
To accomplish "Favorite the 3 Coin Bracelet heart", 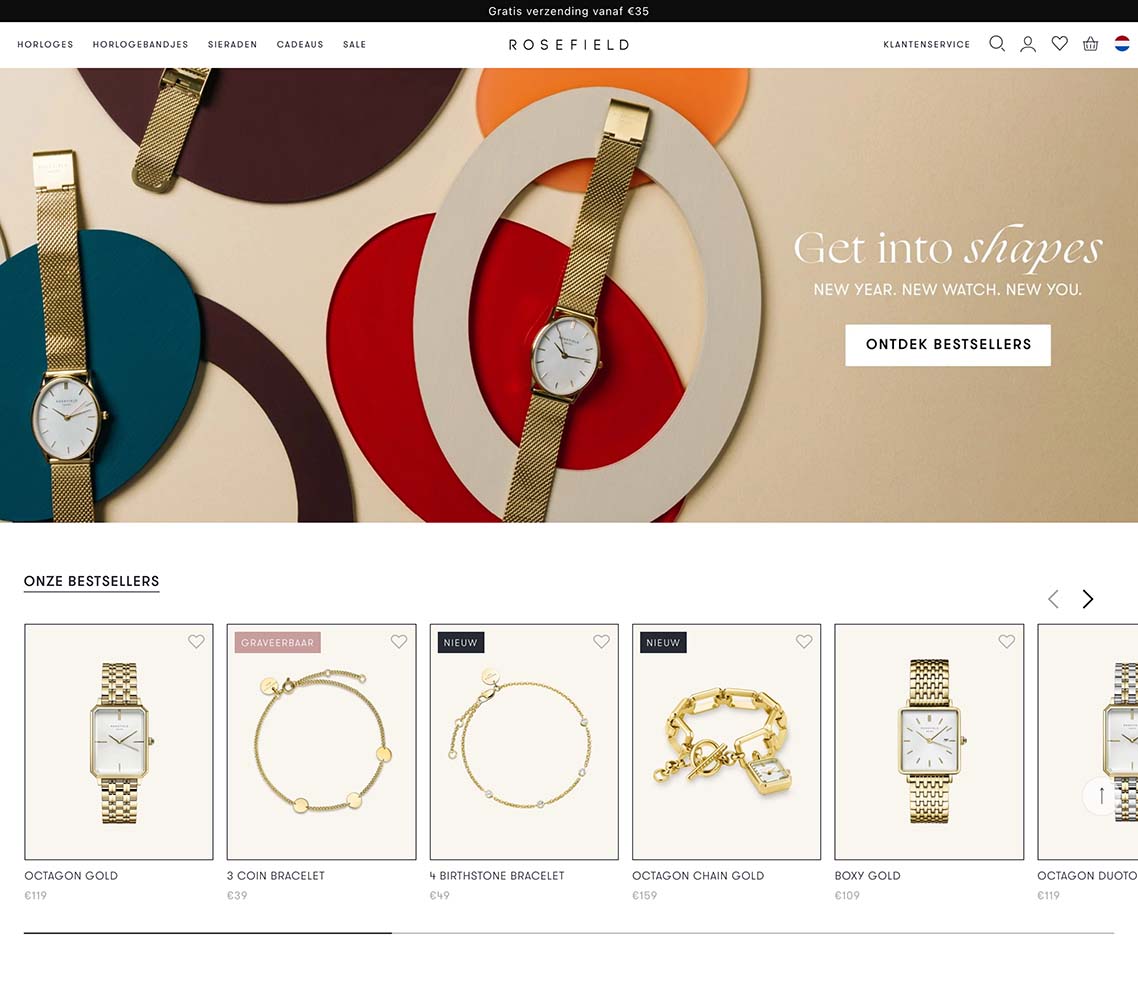I will click(398, 642).
